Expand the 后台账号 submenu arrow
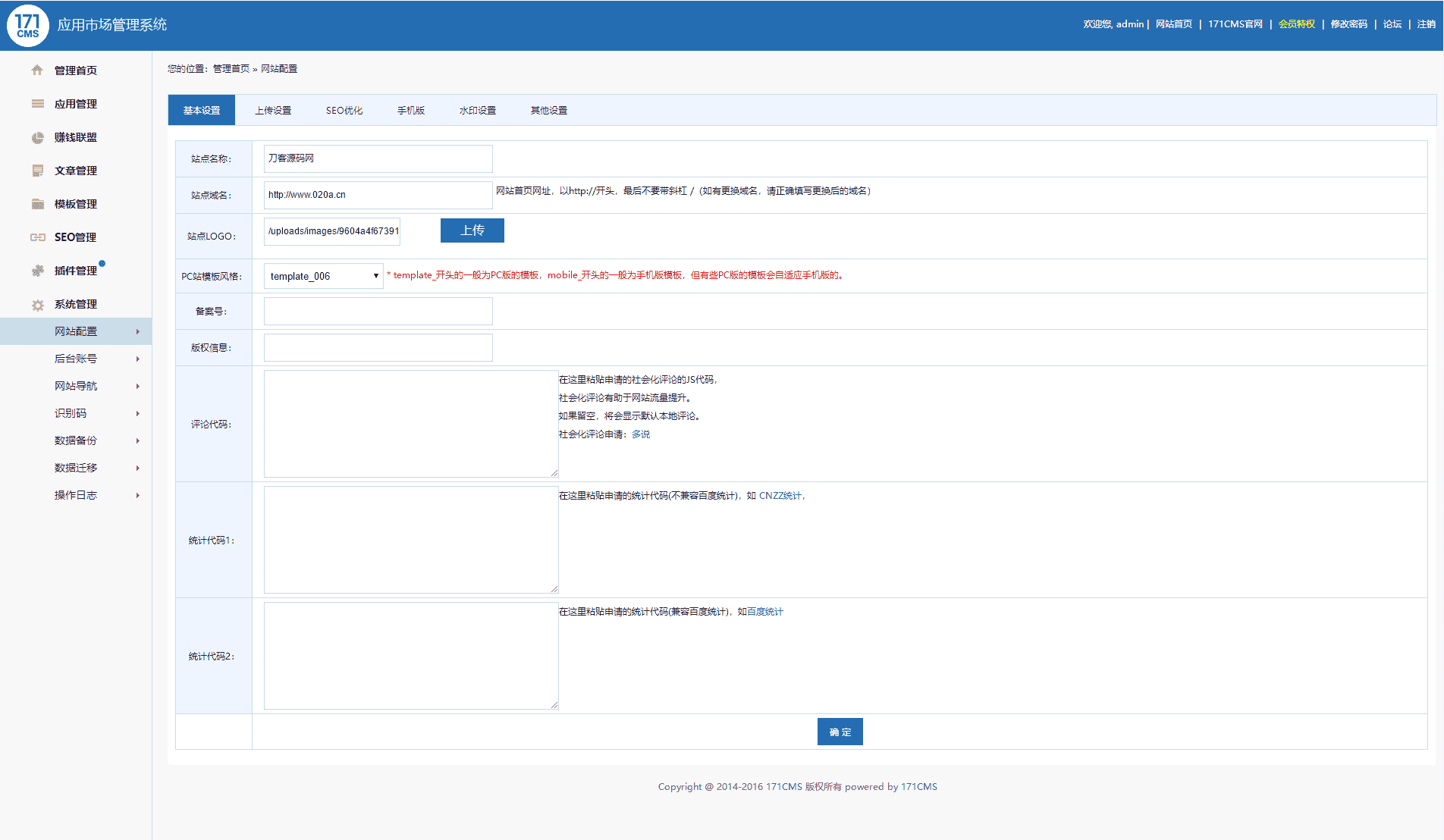The height and width of the screenshot is (840, 1444). [137, 359]
